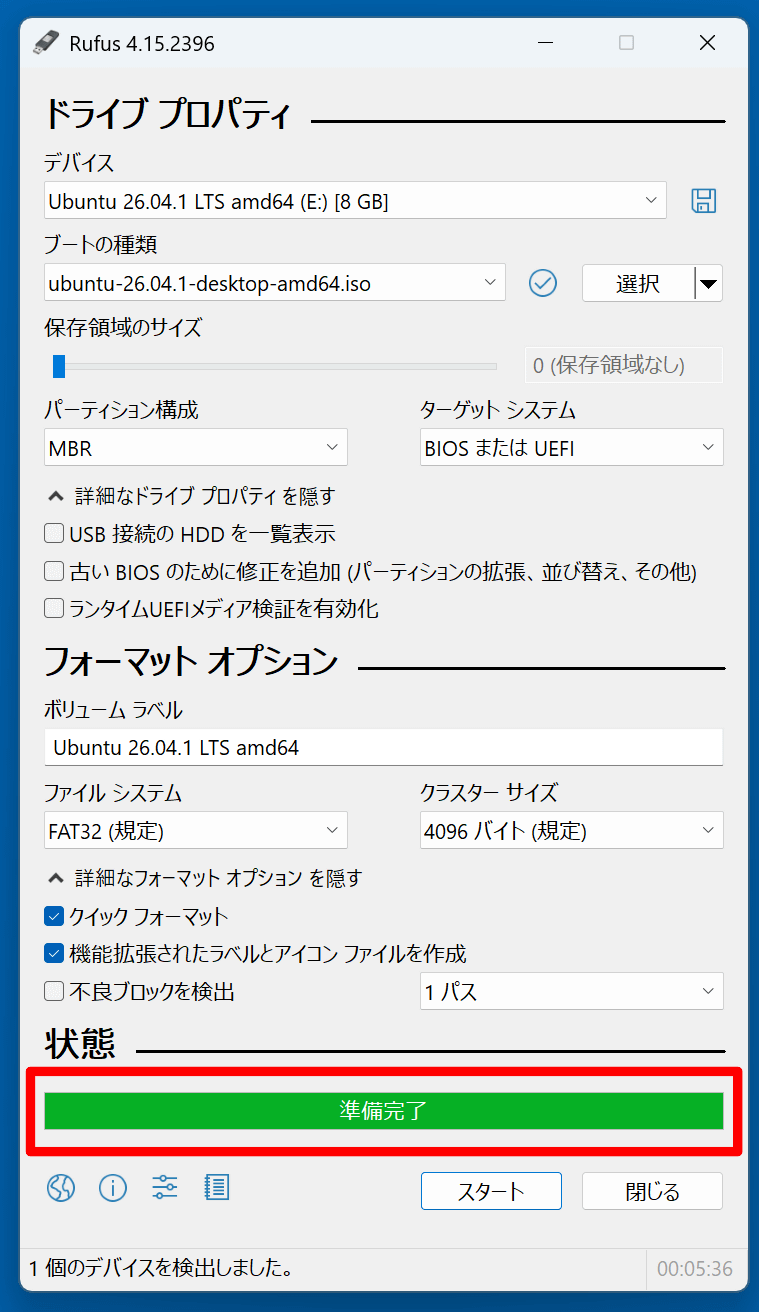Collapse 詳細なフォーマット オプション を隠す section

pyautogui.click(x=205, y=878)
